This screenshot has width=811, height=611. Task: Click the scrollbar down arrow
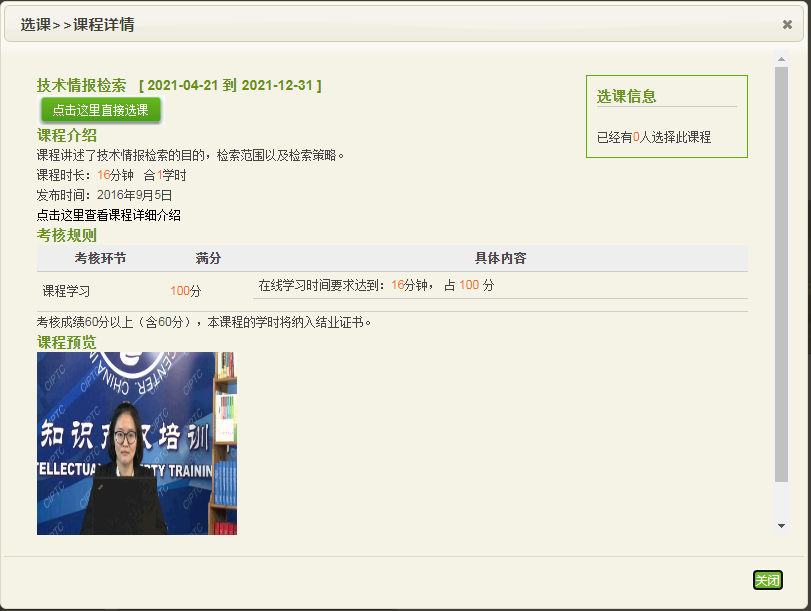781,525
